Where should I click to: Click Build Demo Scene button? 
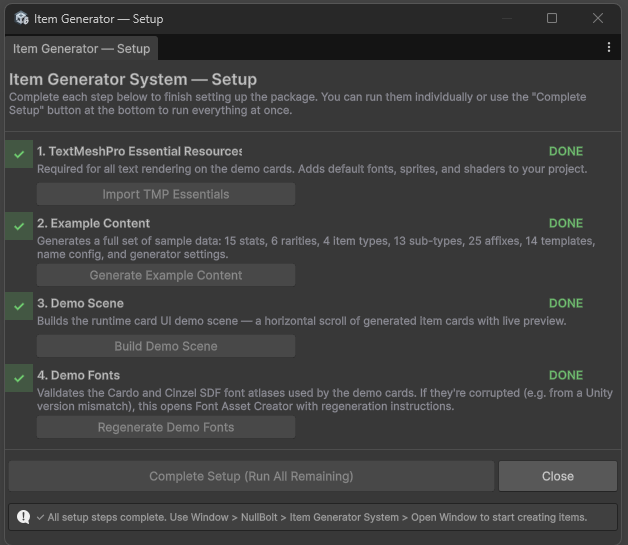(166, 346)
